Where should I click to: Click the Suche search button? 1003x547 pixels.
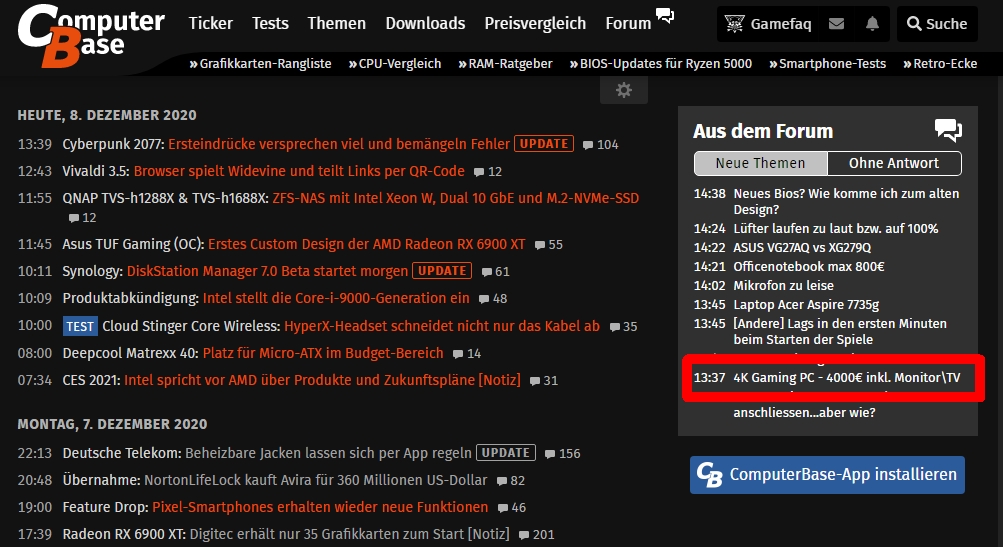point(937,24)
